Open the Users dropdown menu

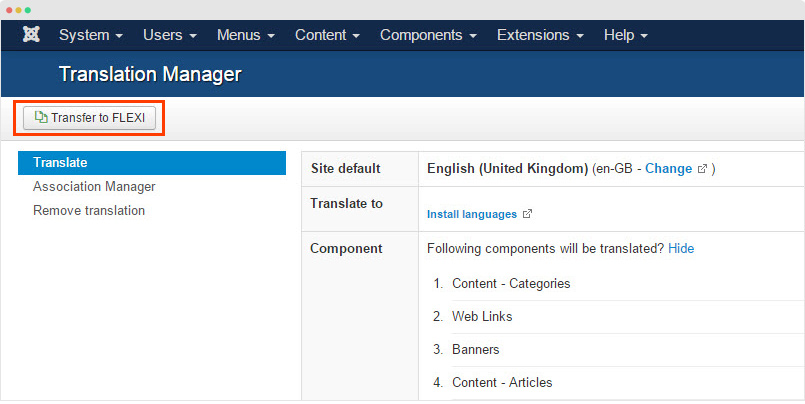[169, 35]
